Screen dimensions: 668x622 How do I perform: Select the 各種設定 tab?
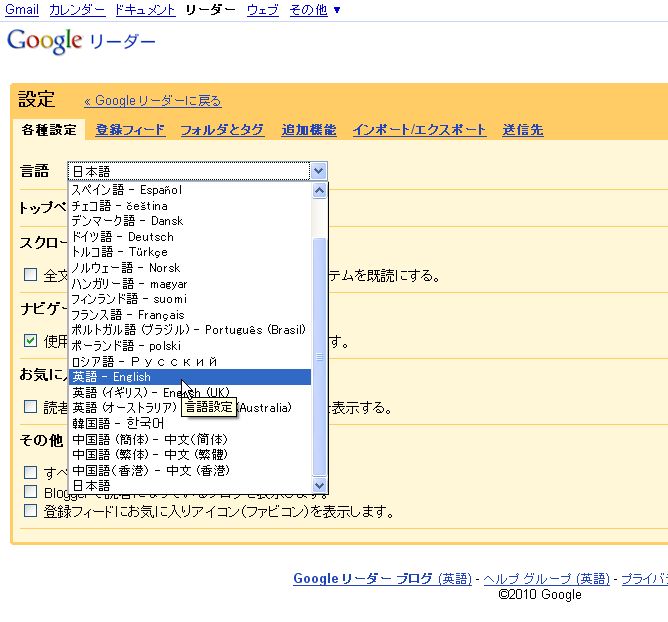point(49,130)
